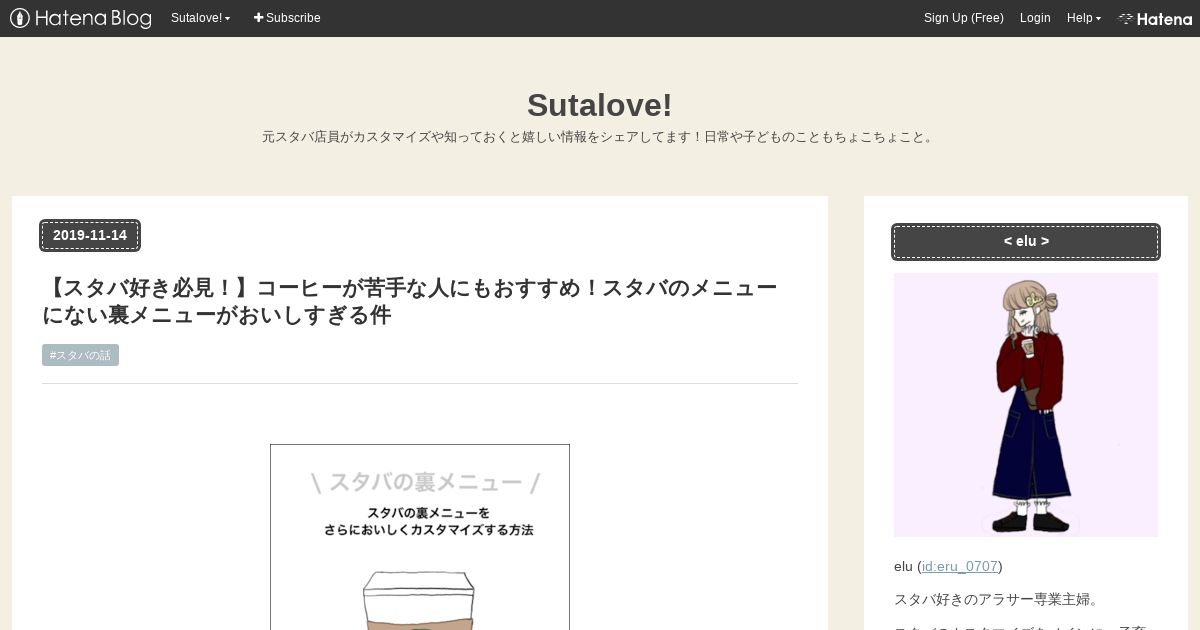Expand the Help dropdown
The height and width of the screenshot is (630, 1200).
[1084, 18]
